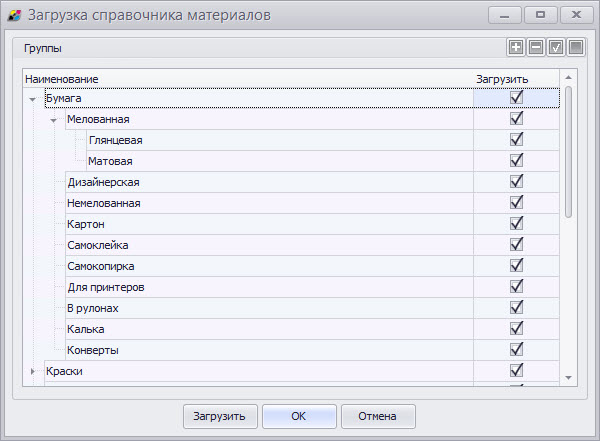
Task: Uncheck the Конверты load checkbox
Action: 516,349
